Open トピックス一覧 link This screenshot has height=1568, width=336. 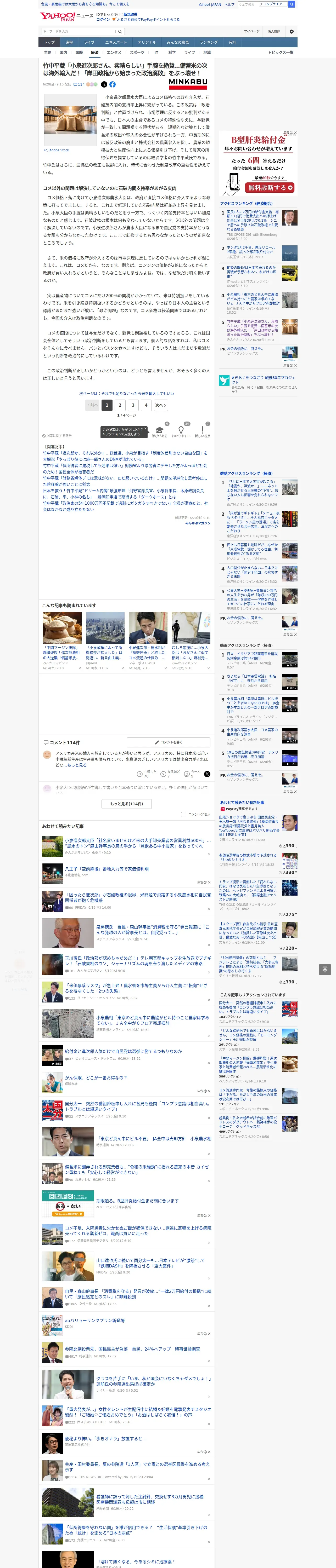pyautogui.click(x=281, y=52)
